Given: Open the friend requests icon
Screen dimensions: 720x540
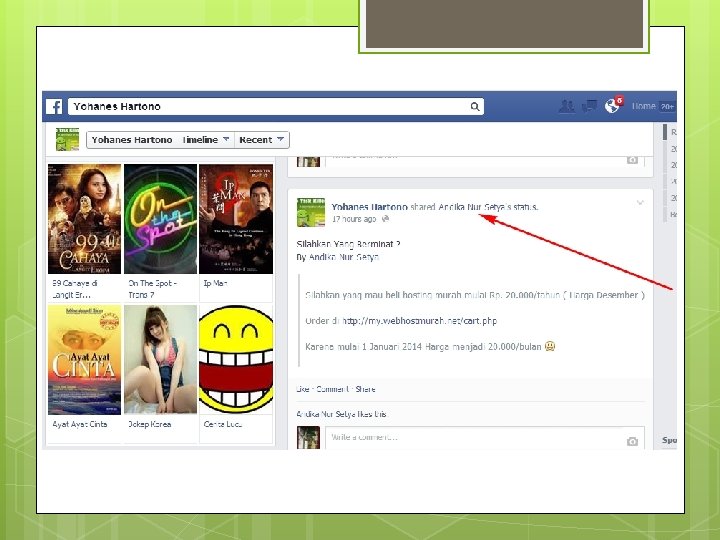Looking at the screenshot, I should [567, 106].
